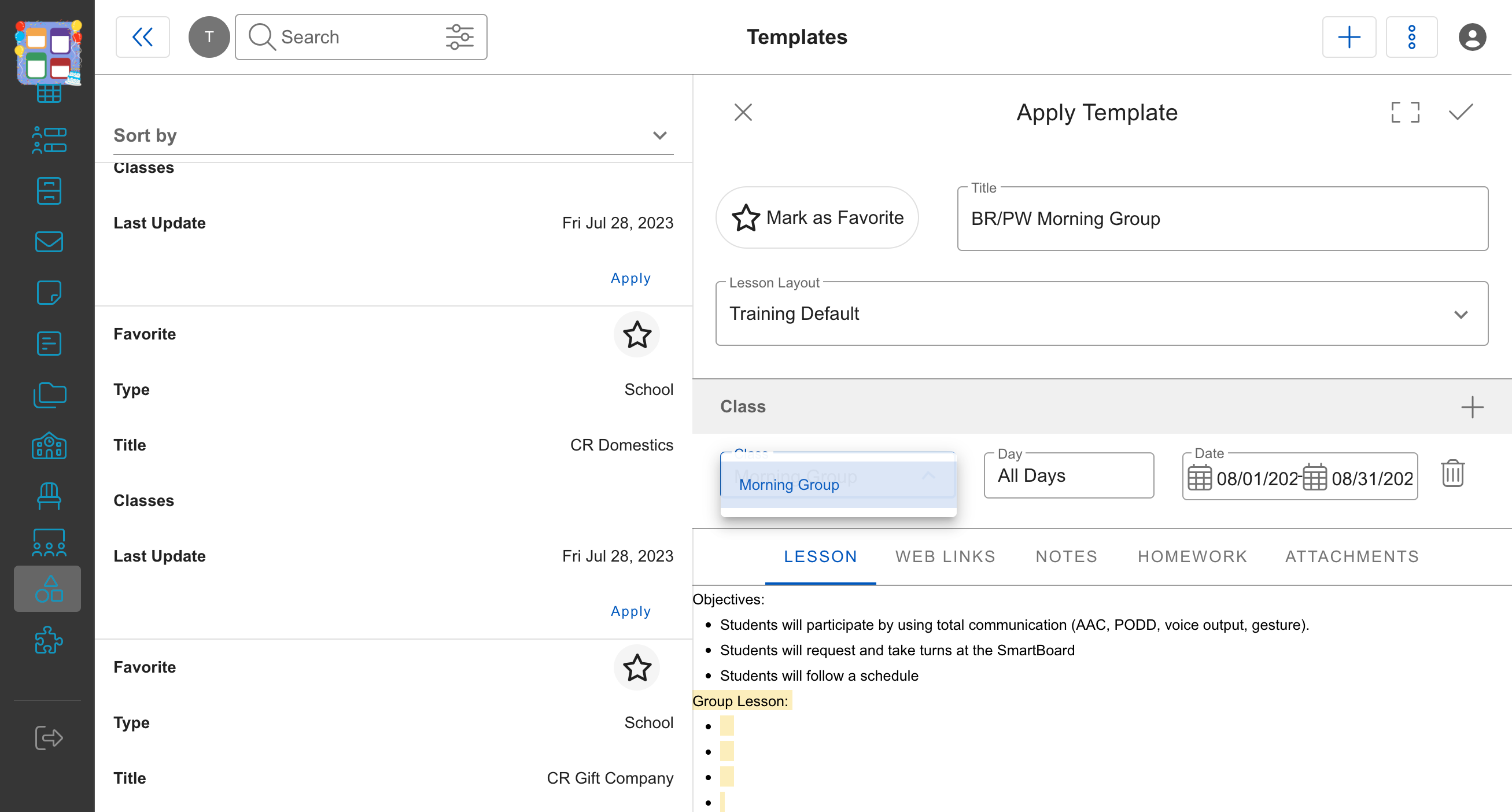Select Morning Group option in class list
Viewport: 1512px width, 812px height.
point(838,485)
